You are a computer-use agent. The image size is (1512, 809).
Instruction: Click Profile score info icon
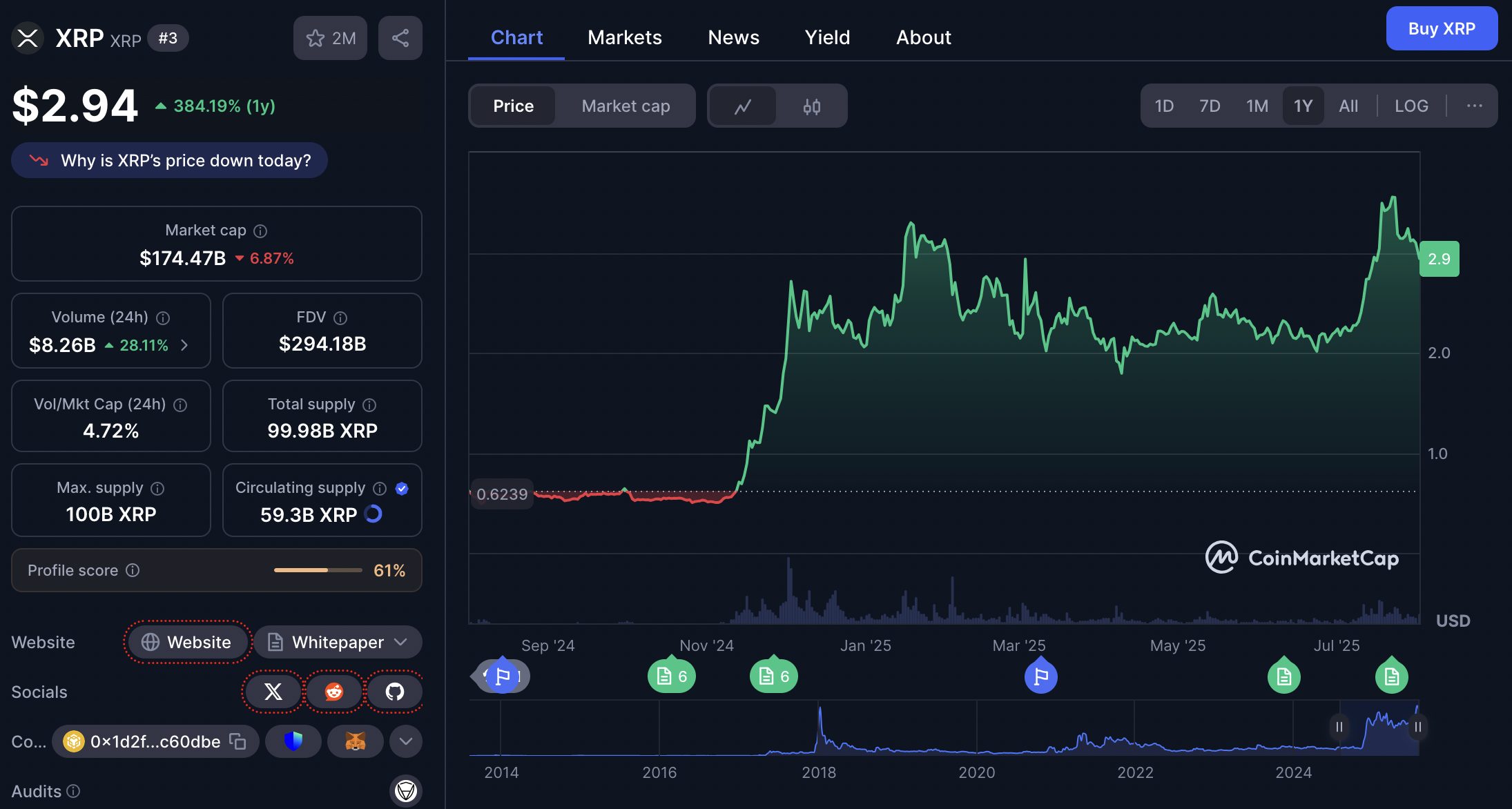tap(133, 570)
